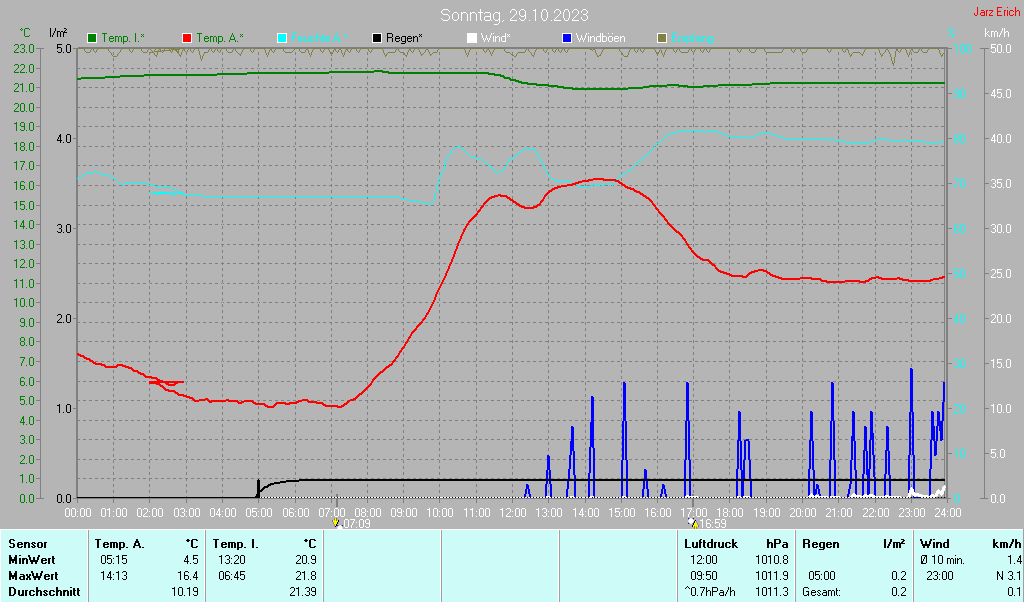Viewport: 1024px width, 602px height.
Task: Click the '07:09' sunrise time label
Action: tap(357, 524)
